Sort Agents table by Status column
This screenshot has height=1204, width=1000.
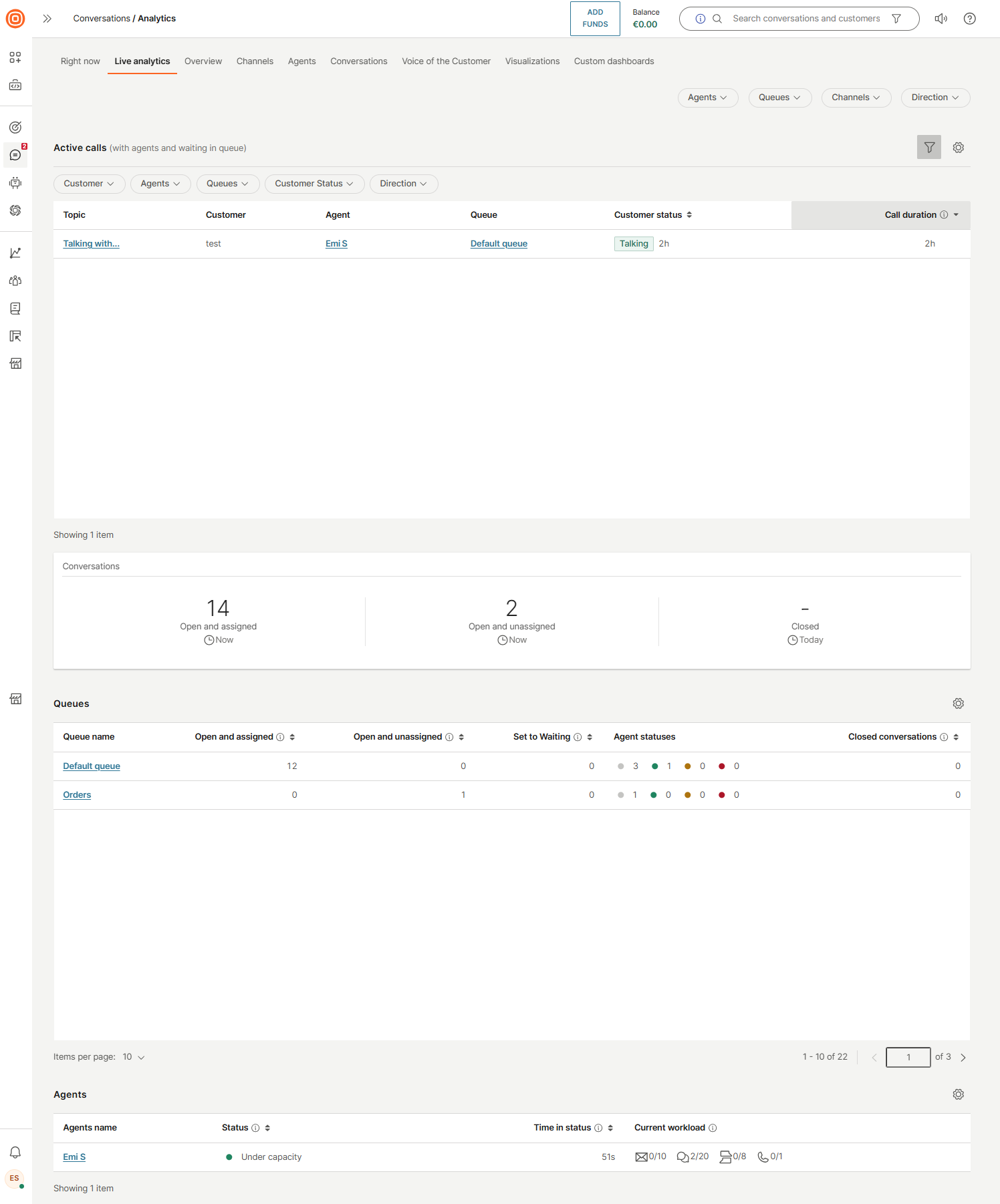(267, 1128)
